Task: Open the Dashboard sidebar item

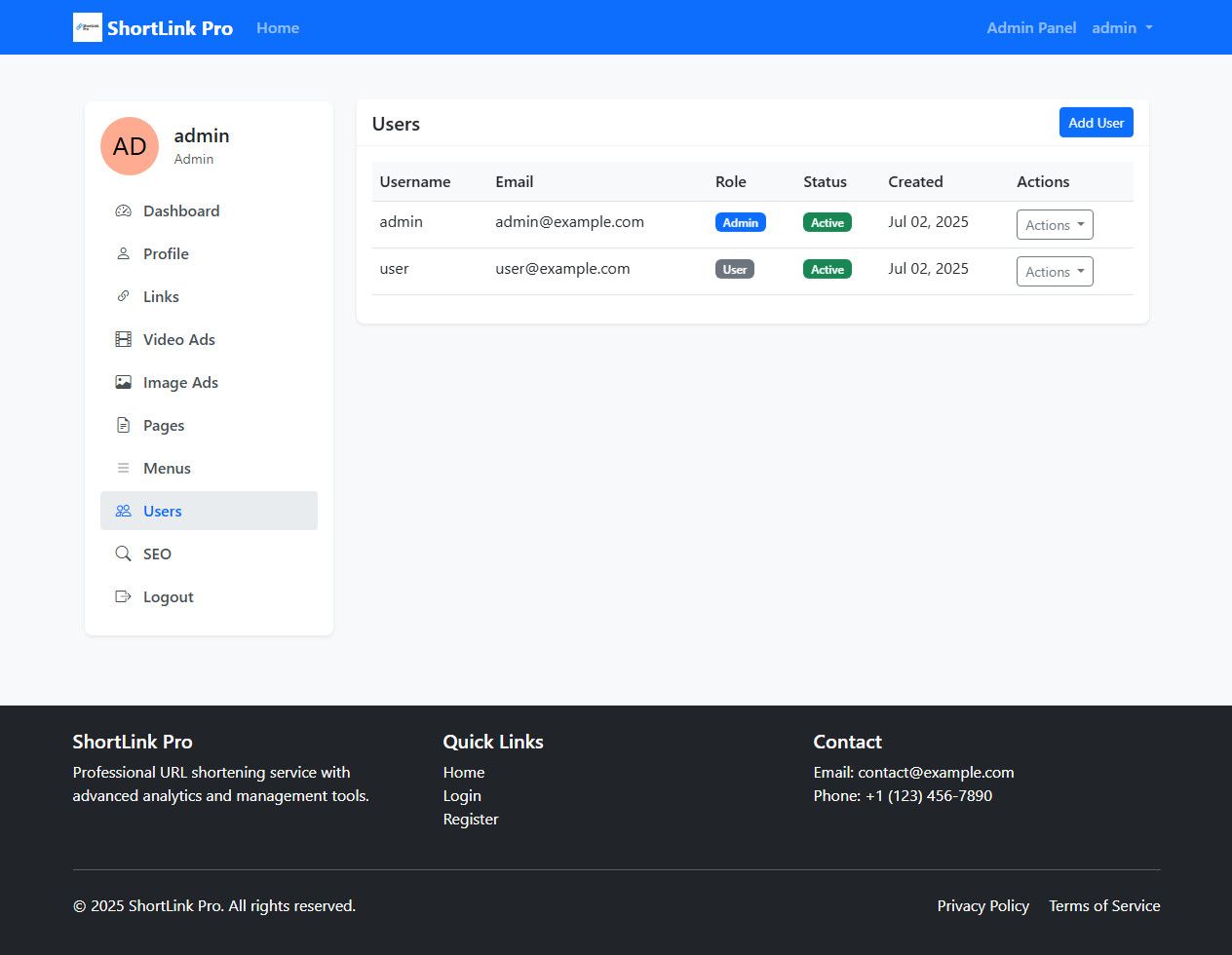Action: (209, 210)
